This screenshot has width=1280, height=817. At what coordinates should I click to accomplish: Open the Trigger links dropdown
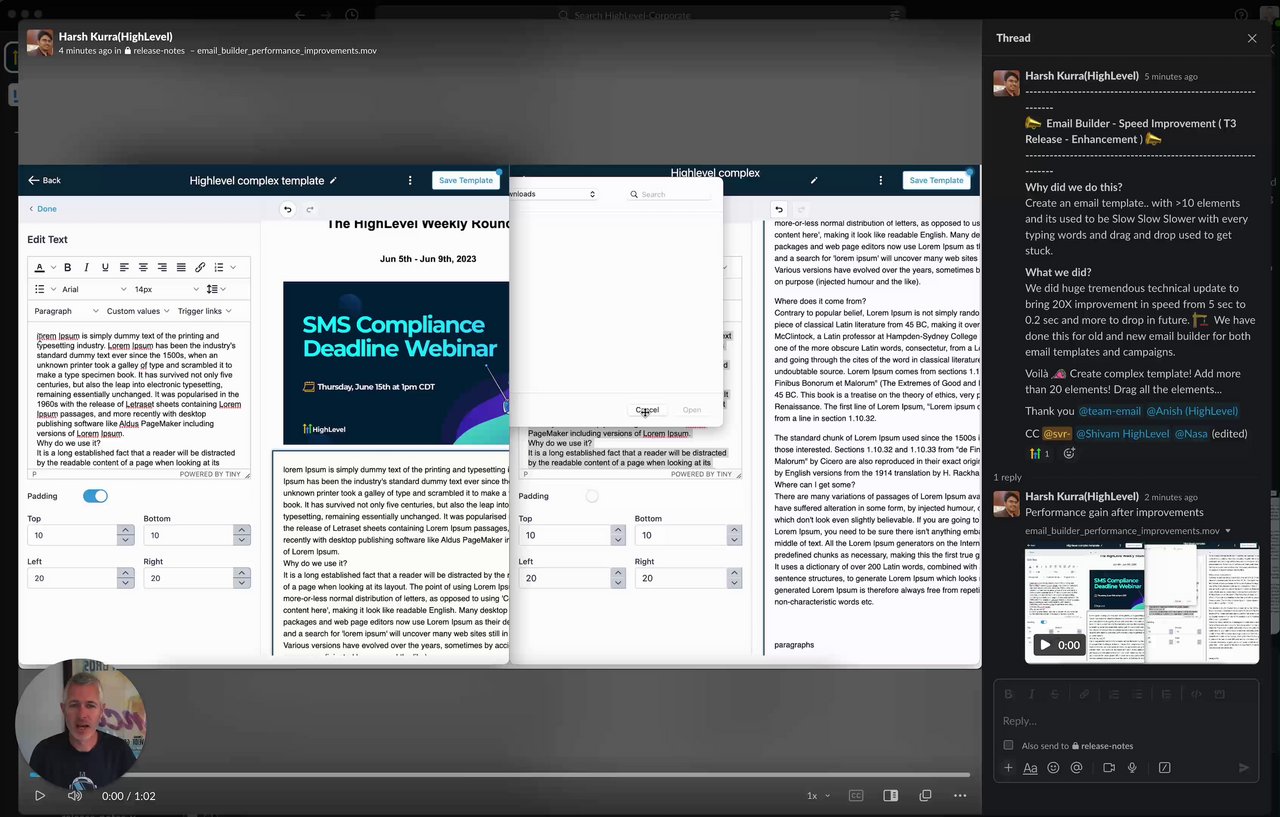coord(204,311)
